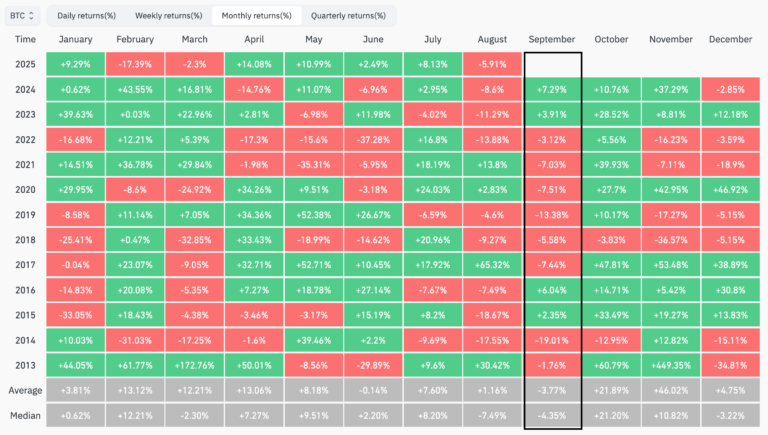Click the September column header

[552, 39]
